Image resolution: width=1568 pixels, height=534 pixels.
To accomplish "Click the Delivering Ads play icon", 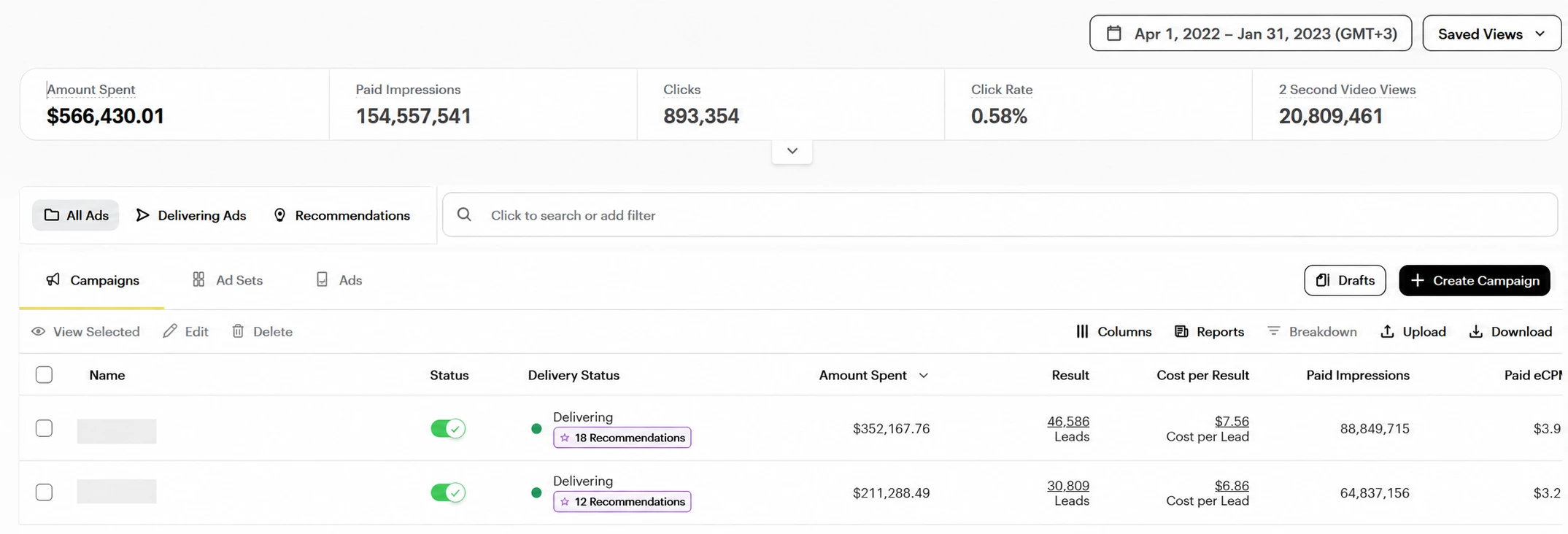I will pos(142,214).
